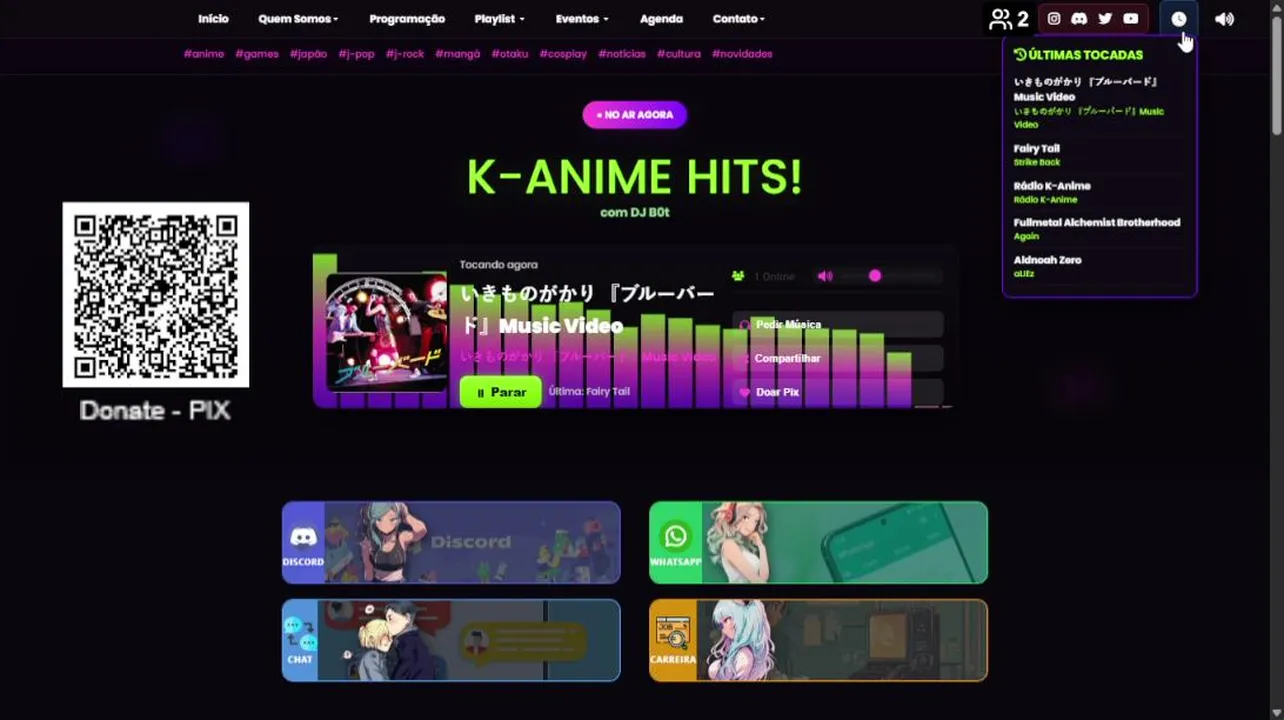The width and height of the screenshot is (1284, 720).
Task: Click the Doar Pix button
Action: (x=838, y=392)
